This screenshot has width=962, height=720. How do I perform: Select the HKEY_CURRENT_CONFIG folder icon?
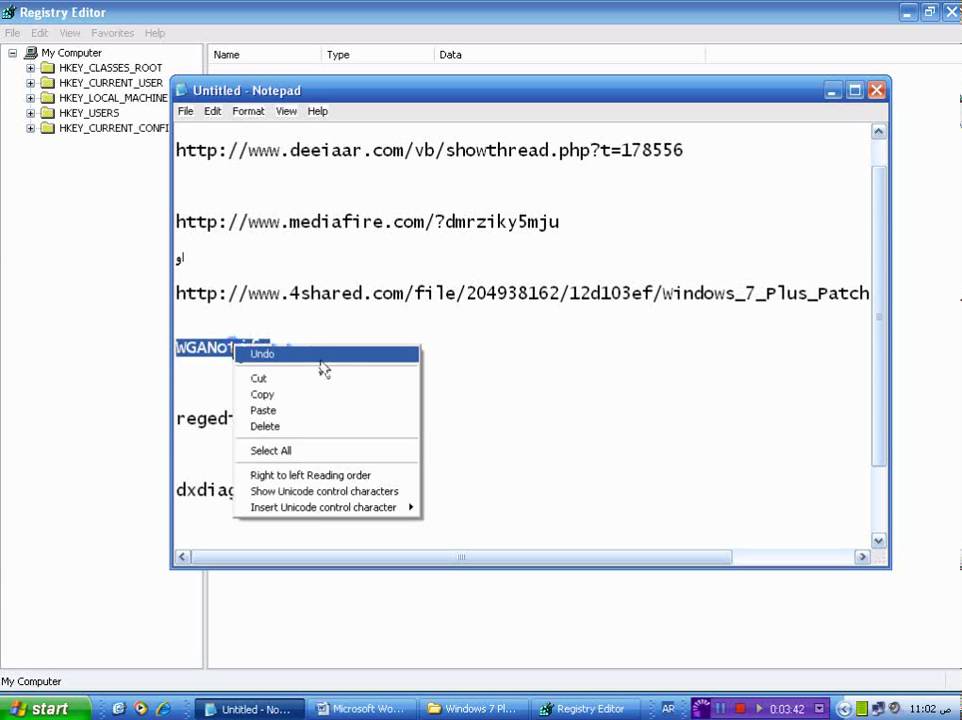[x=47, y=128]
